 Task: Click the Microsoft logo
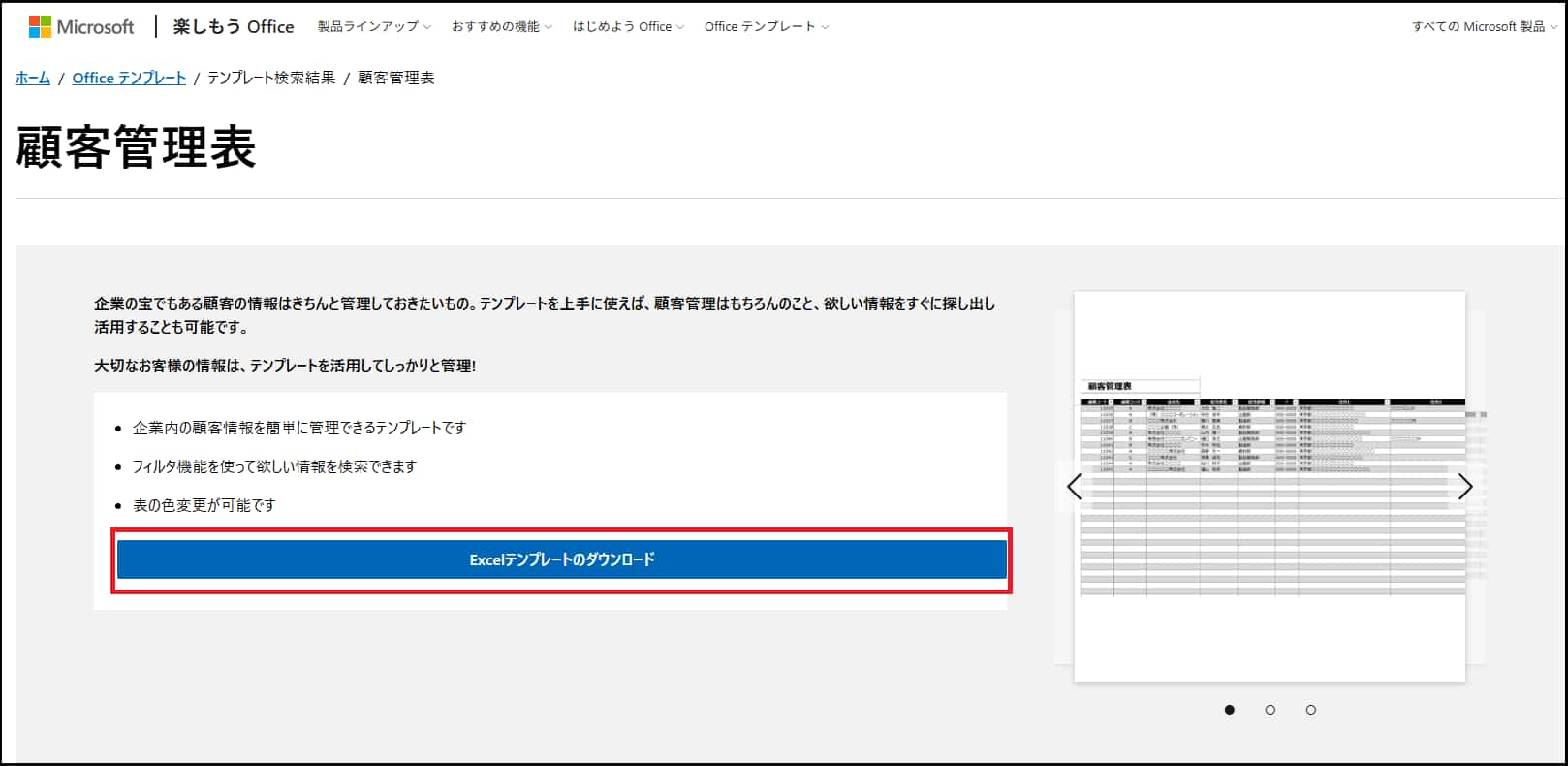tap(81, 27)
